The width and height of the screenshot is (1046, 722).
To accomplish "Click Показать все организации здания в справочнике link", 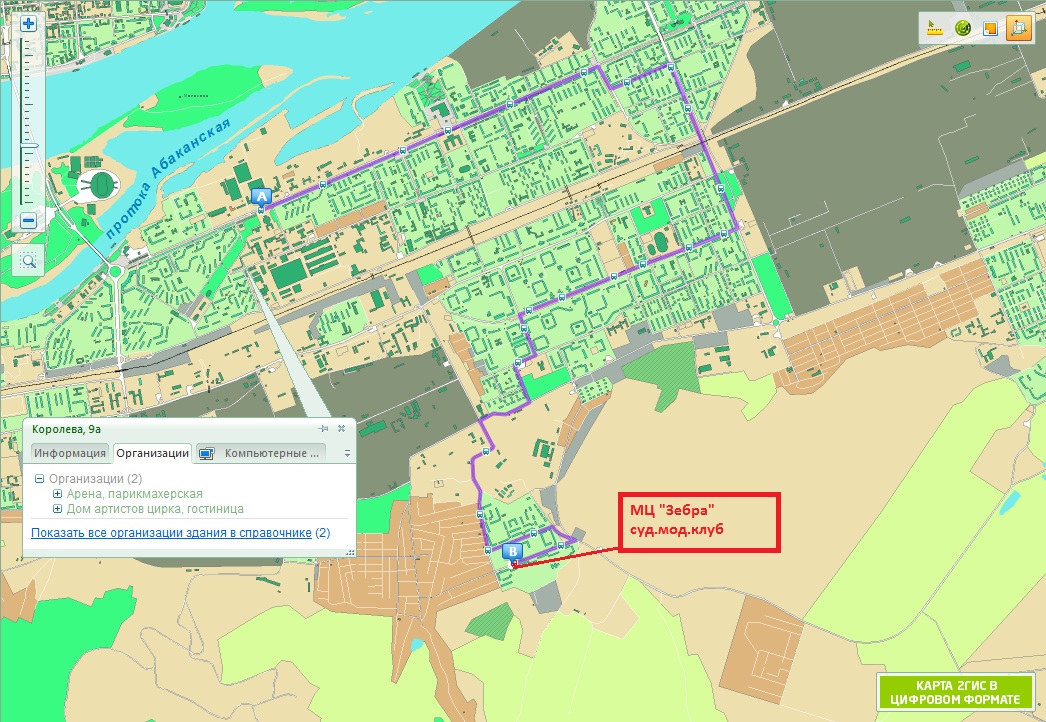I will (171, 532).
